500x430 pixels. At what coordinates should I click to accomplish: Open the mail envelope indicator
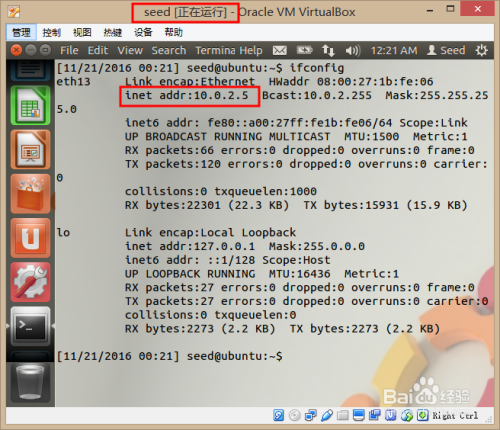pos(280,50)
